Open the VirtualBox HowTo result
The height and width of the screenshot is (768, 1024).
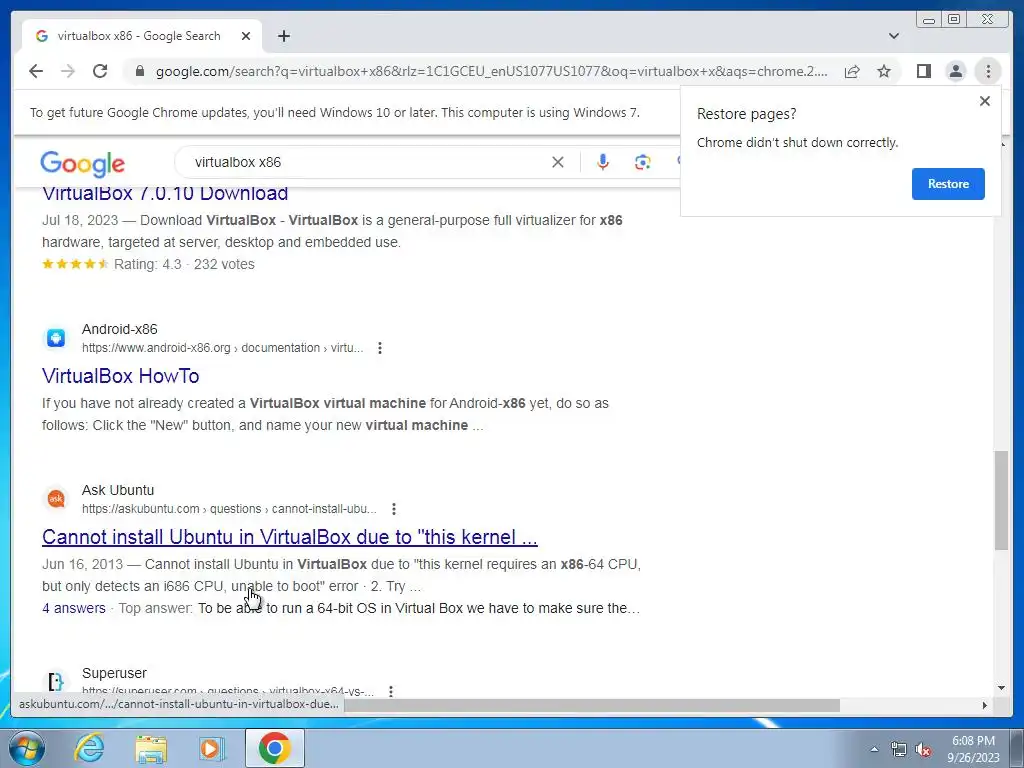click(x=121, y=376)
